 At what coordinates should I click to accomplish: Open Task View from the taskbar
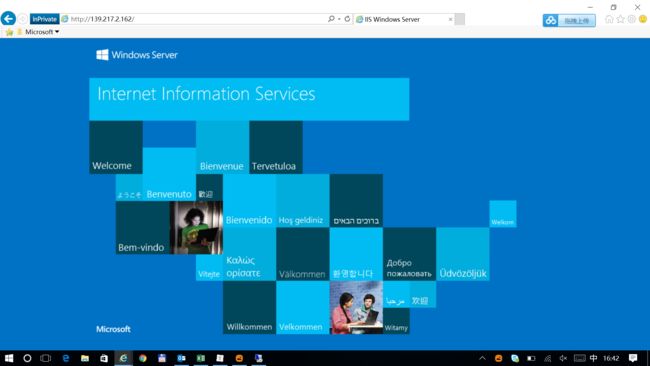point(46,358)
